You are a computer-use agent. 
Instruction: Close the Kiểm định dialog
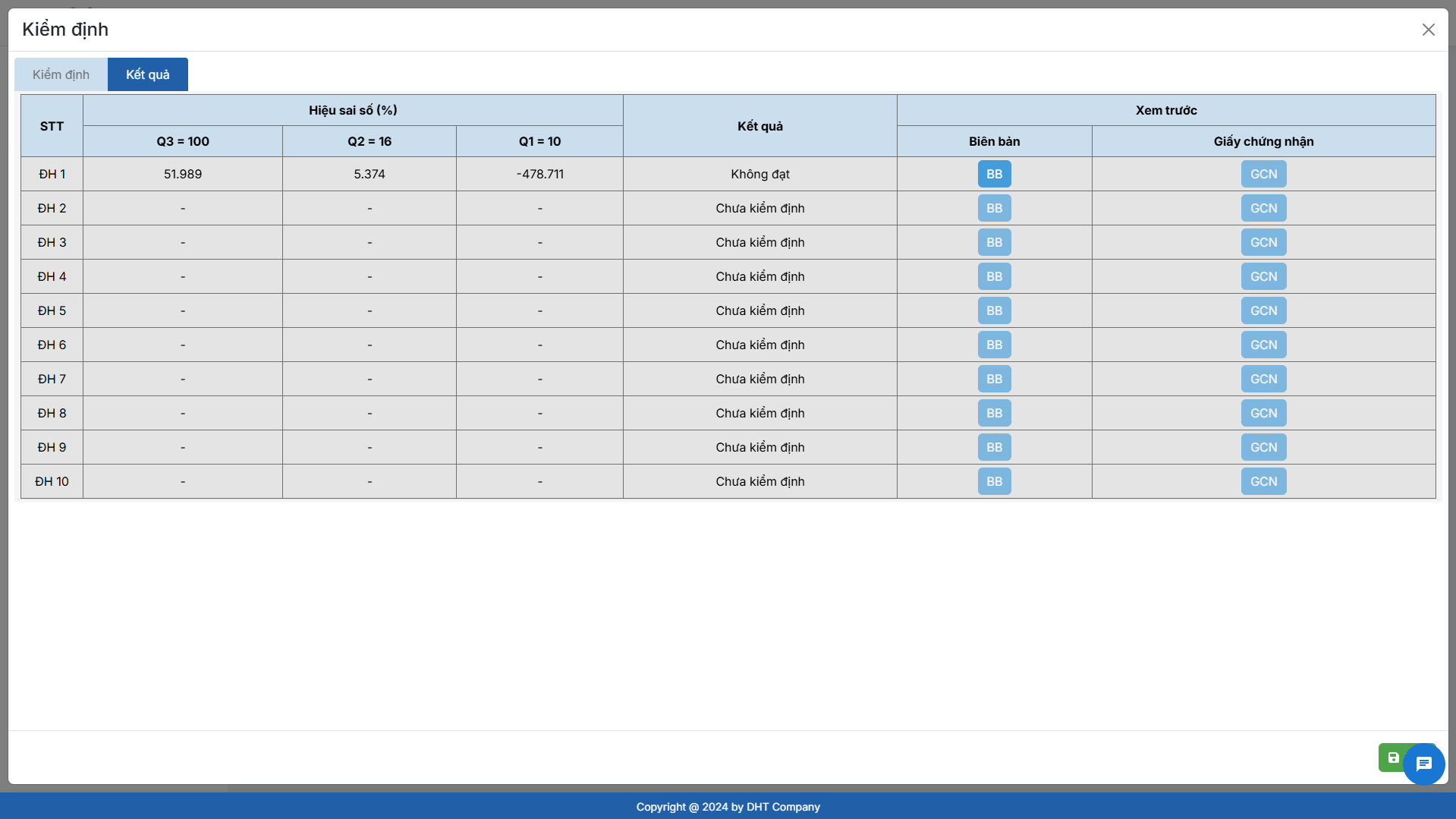point(1428,30)
